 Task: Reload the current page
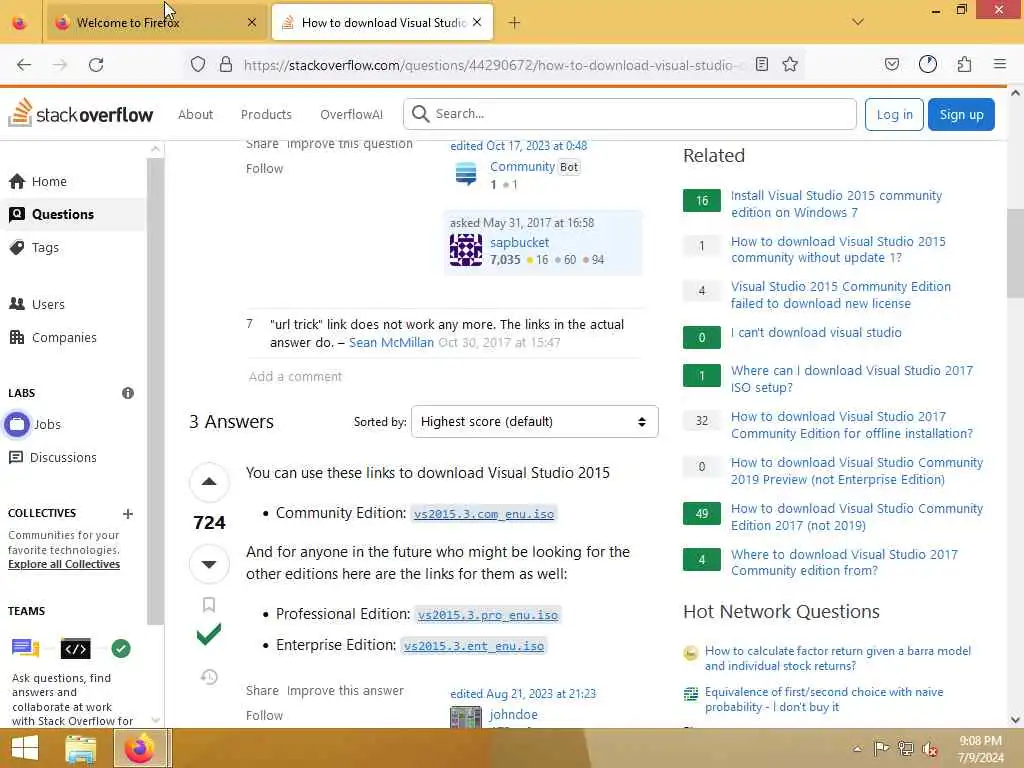(96, 65)
